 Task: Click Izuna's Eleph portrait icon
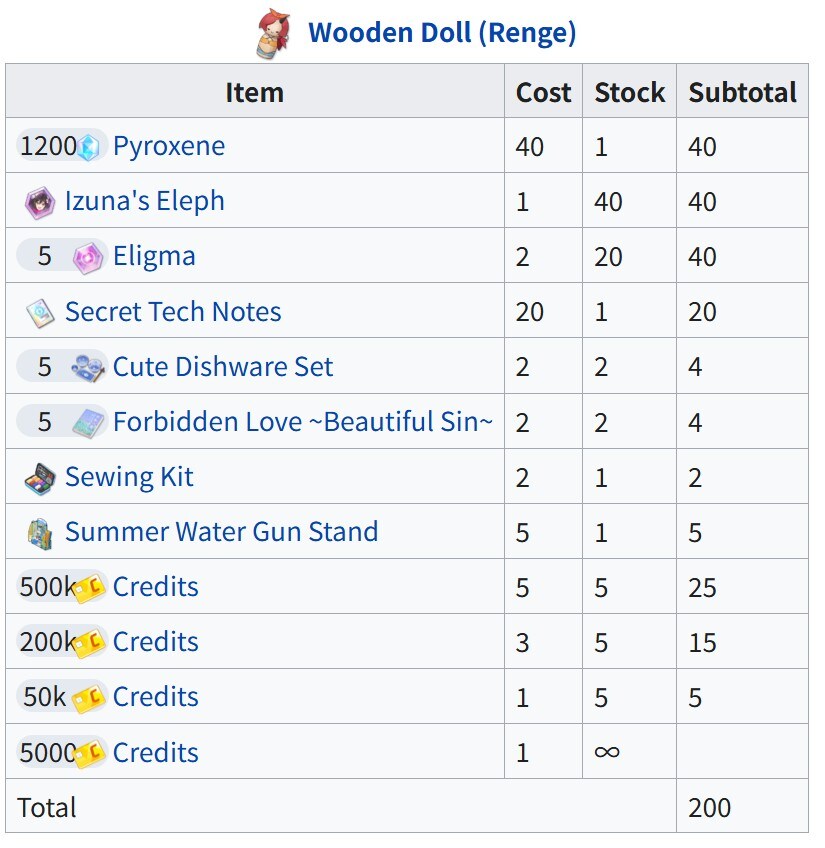tap(40, 202)
